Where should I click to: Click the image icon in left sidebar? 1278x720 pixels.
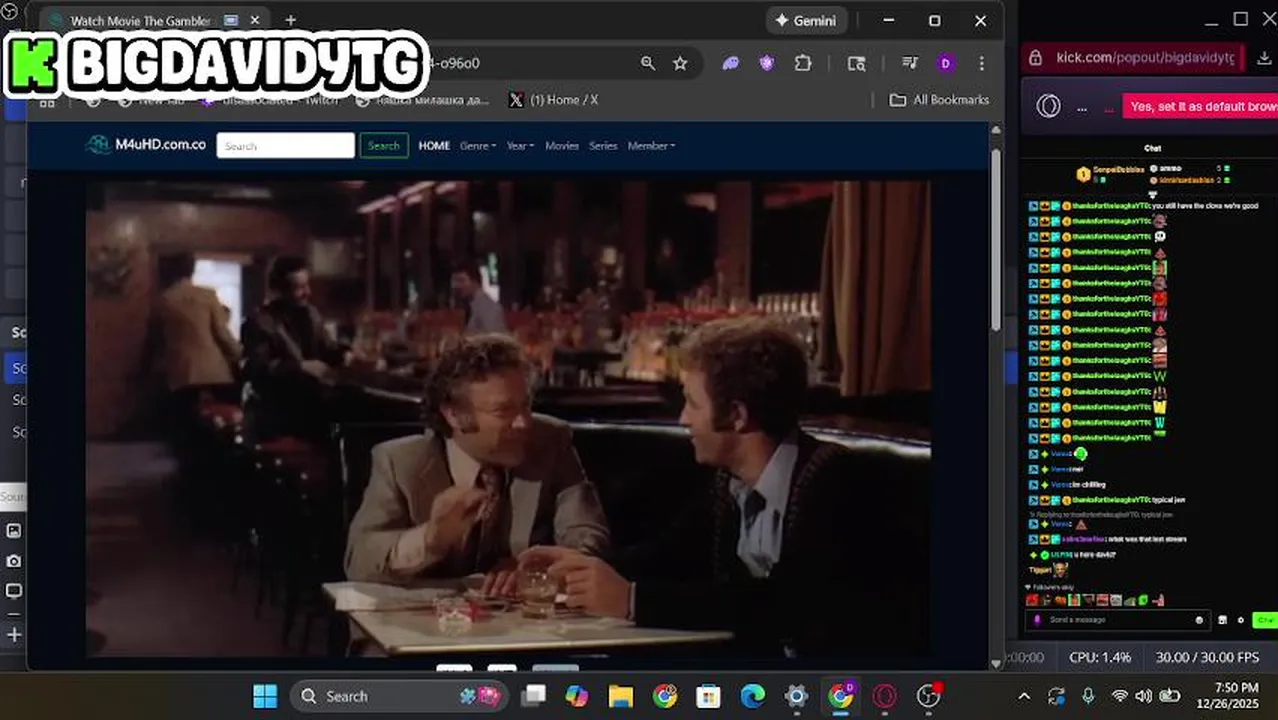14,531
